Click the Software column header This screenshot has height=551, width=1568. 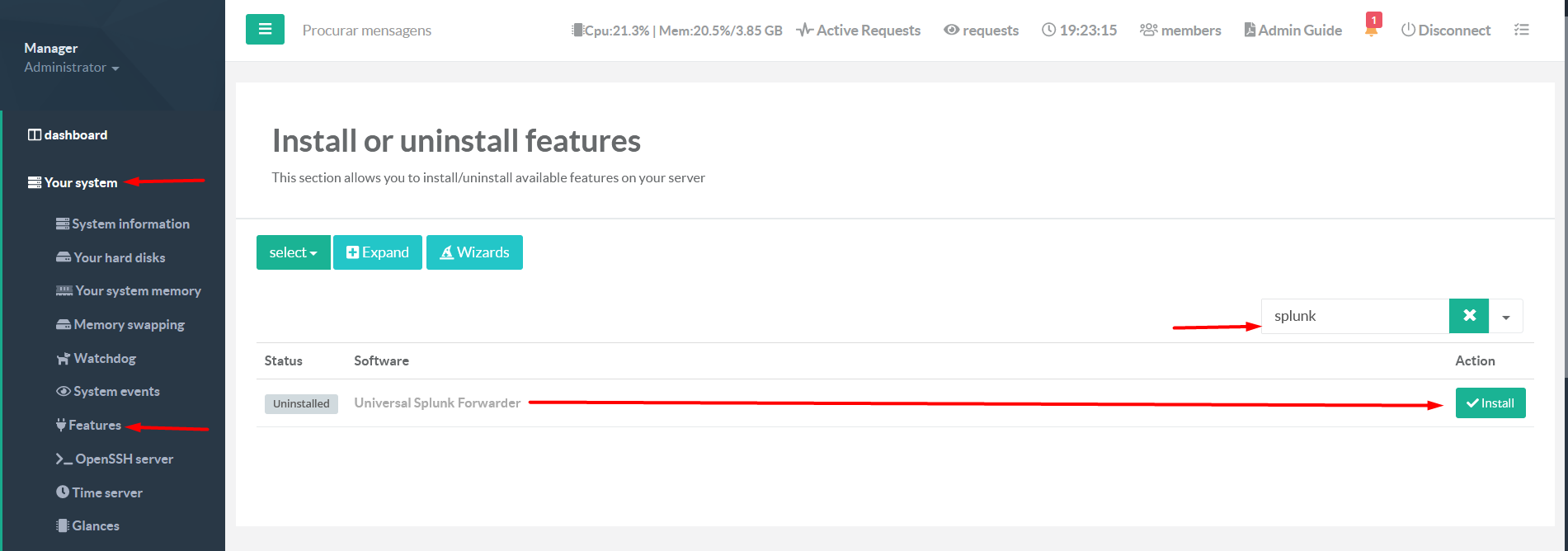click(381, 360)
